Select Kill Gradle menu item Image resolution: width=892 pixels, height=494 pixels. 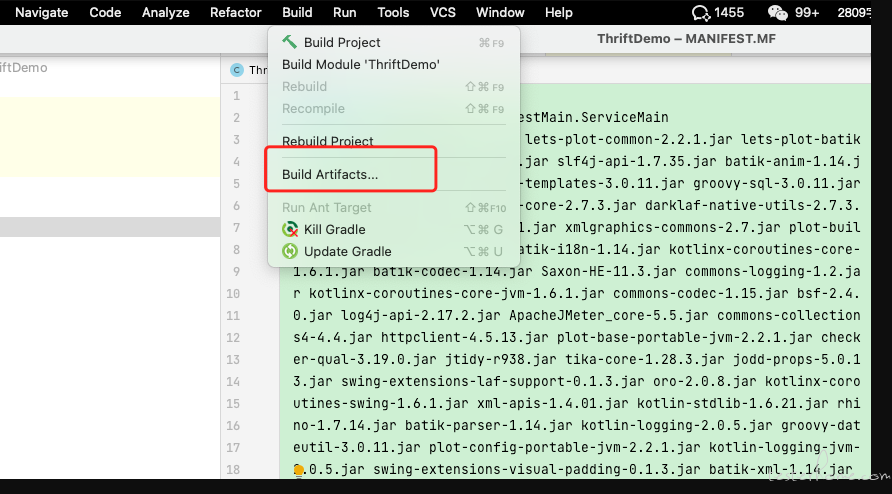click(x=394, y=229)
